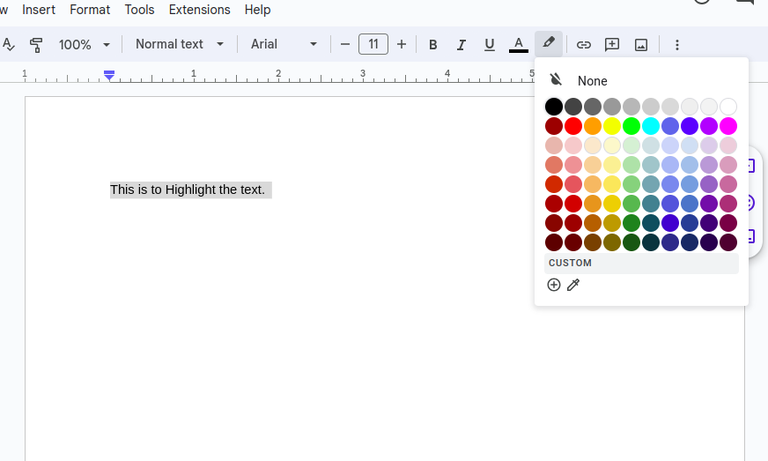
Task: Toggle italic formatting
Action: (461, 45)
